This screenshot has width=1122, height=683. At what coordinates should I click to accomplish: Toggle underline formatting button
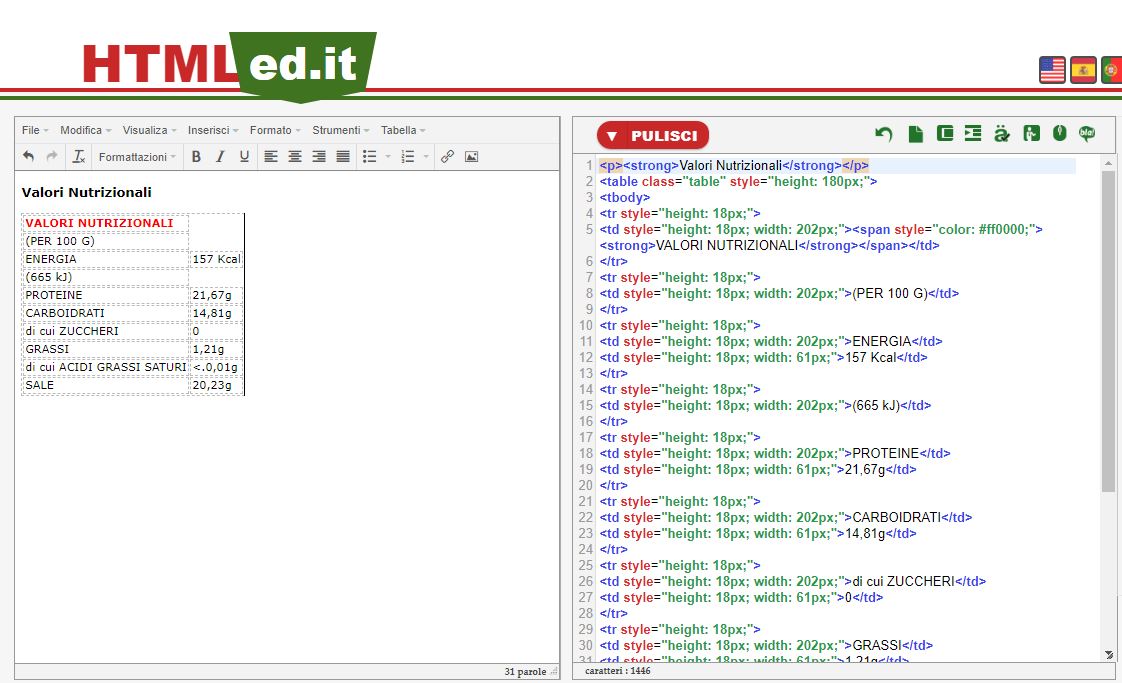[244, 157]
